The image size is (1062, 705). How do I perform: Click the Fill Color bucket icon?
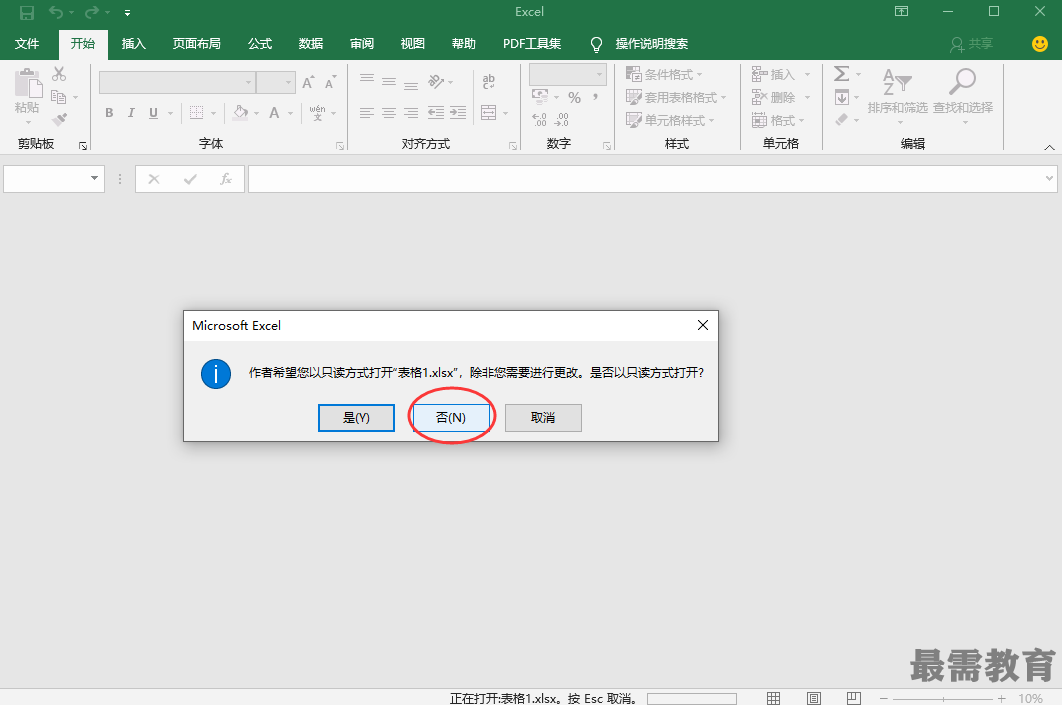pos(240,113)
